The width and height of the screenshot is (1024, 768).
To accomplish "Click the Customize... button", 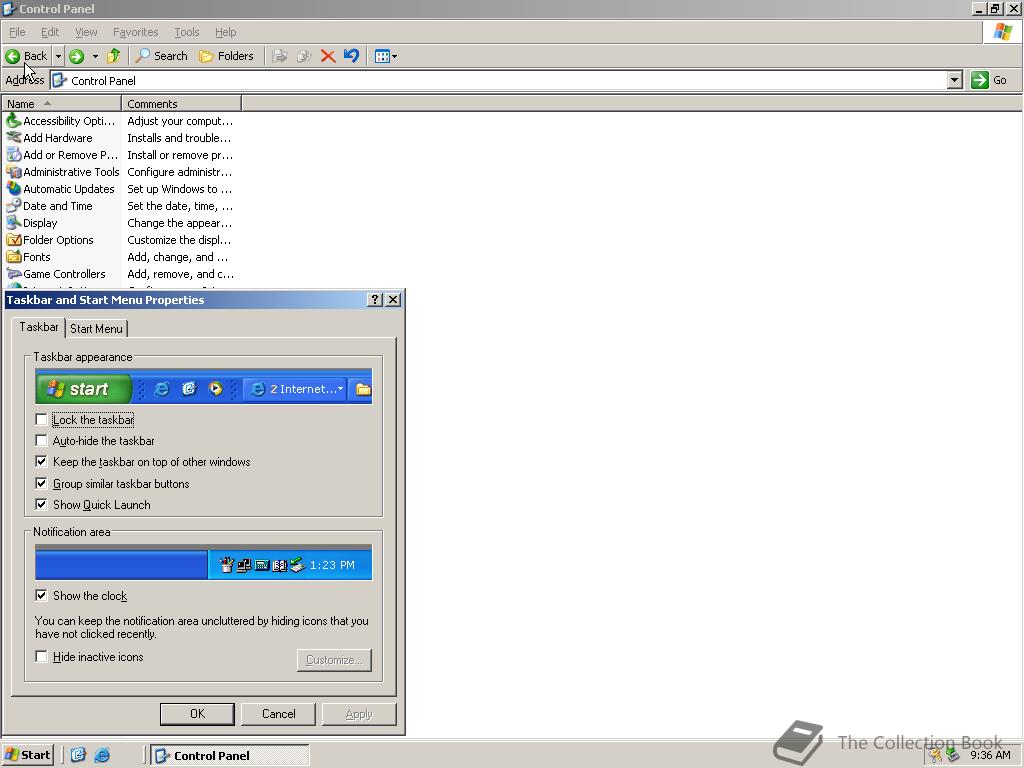I will [334, 660].
